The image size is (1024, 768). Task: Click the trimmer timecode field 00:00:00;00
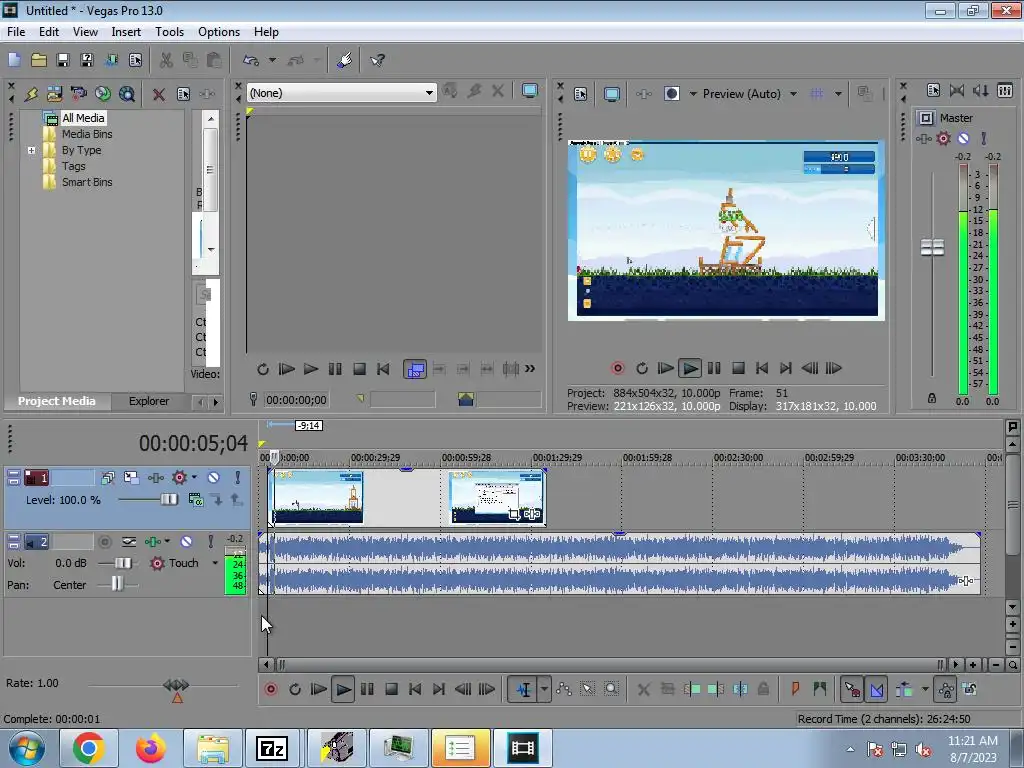pyautogui.click(x=296, y=400)
